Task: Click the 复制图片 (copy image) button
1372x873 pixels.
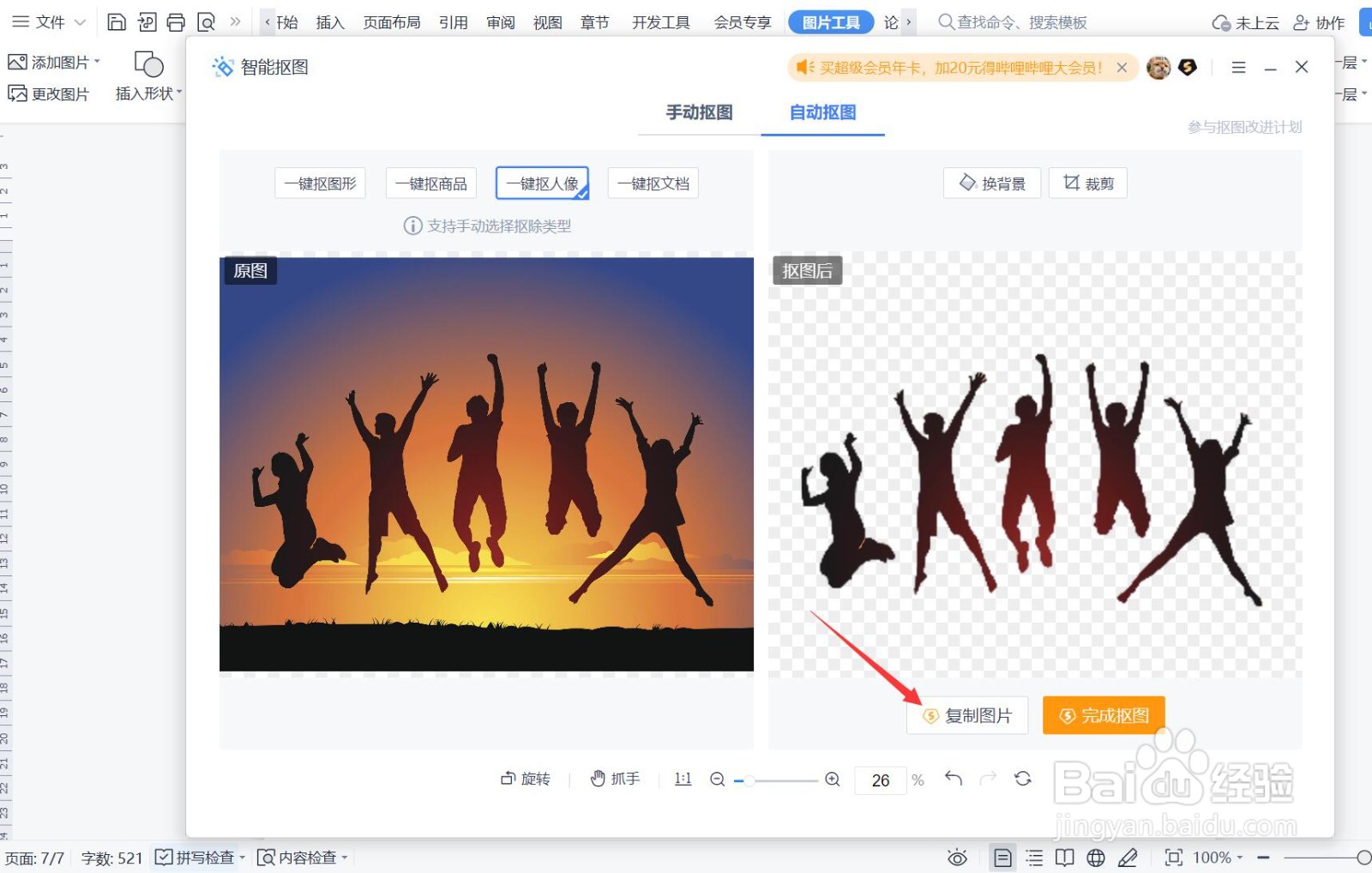Action: [x=967, y=715]
